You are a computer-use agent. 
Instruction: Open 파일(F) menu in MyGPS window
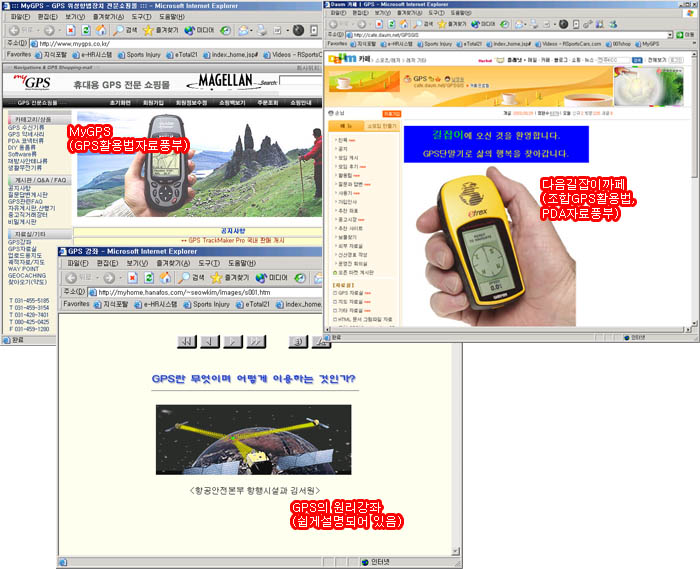coord(19,17)
